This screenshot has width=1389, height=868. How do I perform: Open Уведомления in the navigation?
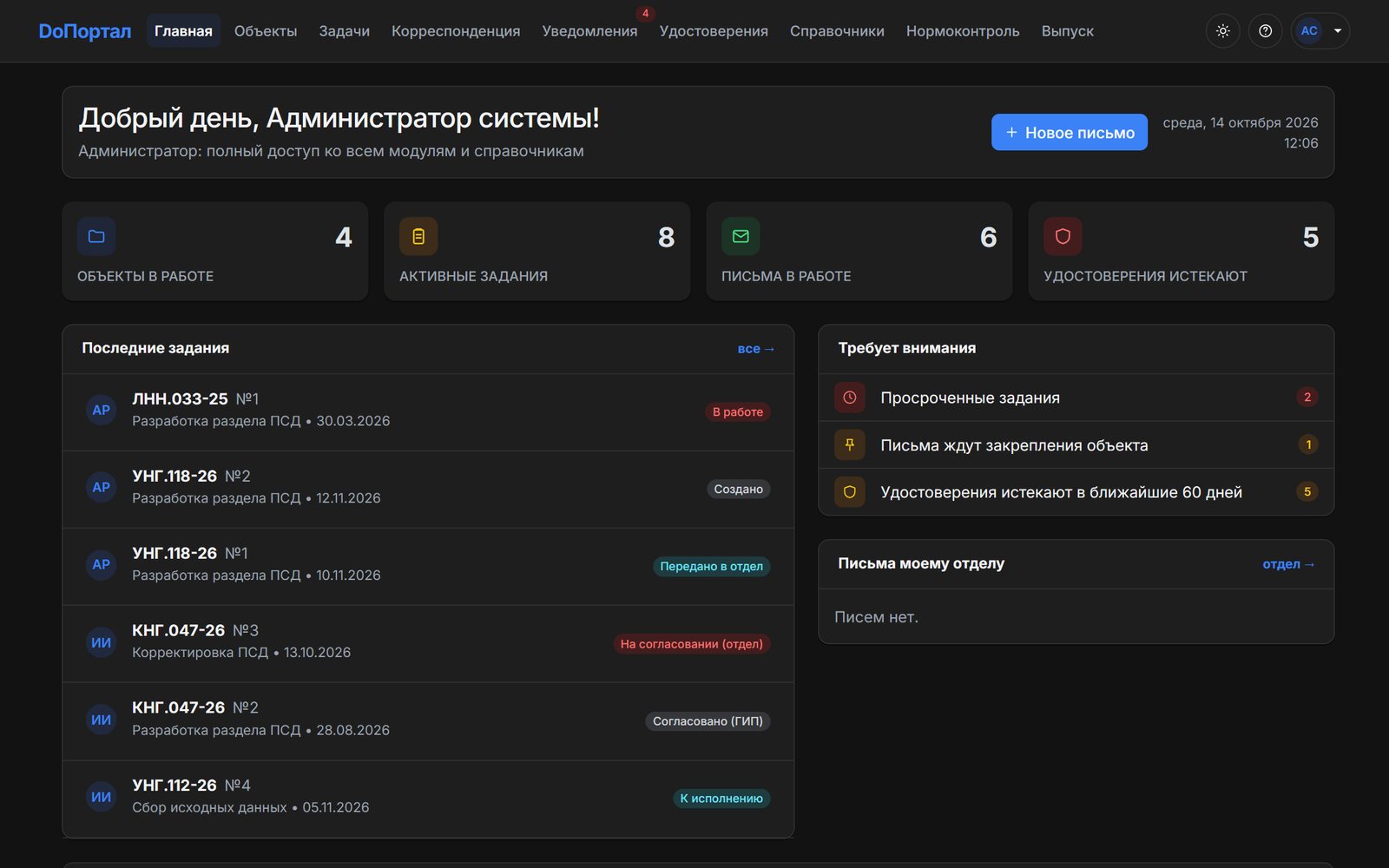pyautogui.click(x=589, y=31)
